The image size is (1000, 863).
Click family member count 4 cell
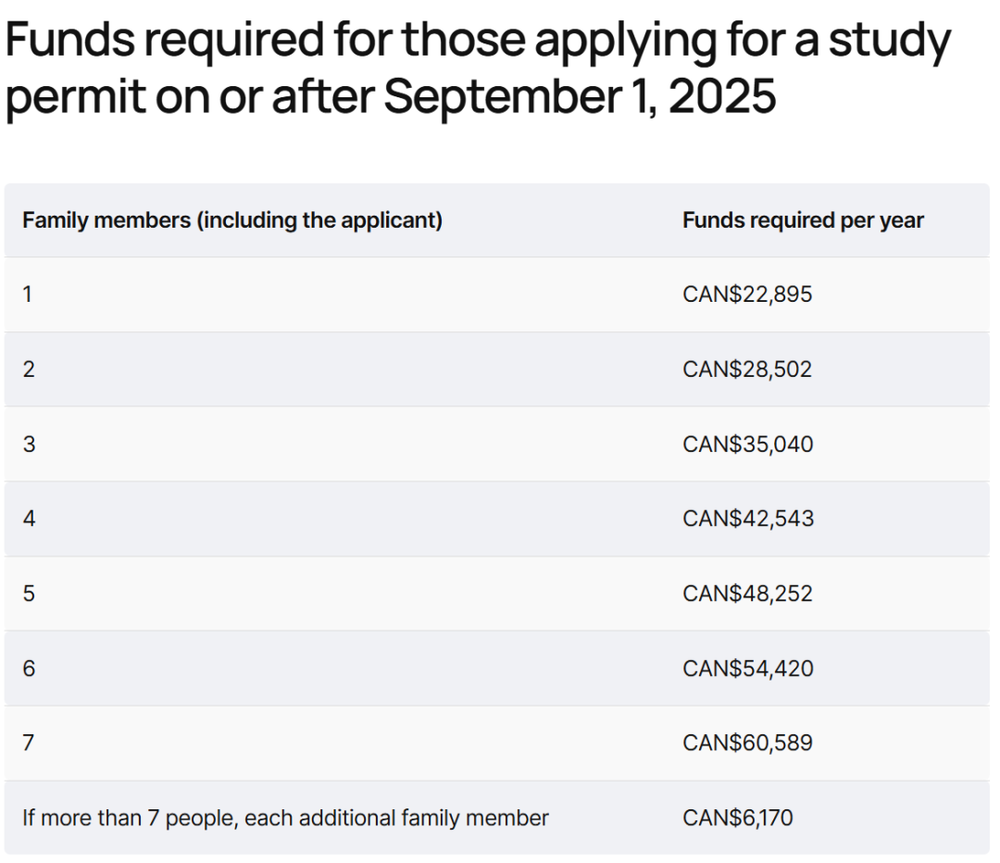click(x=29, y=519)
